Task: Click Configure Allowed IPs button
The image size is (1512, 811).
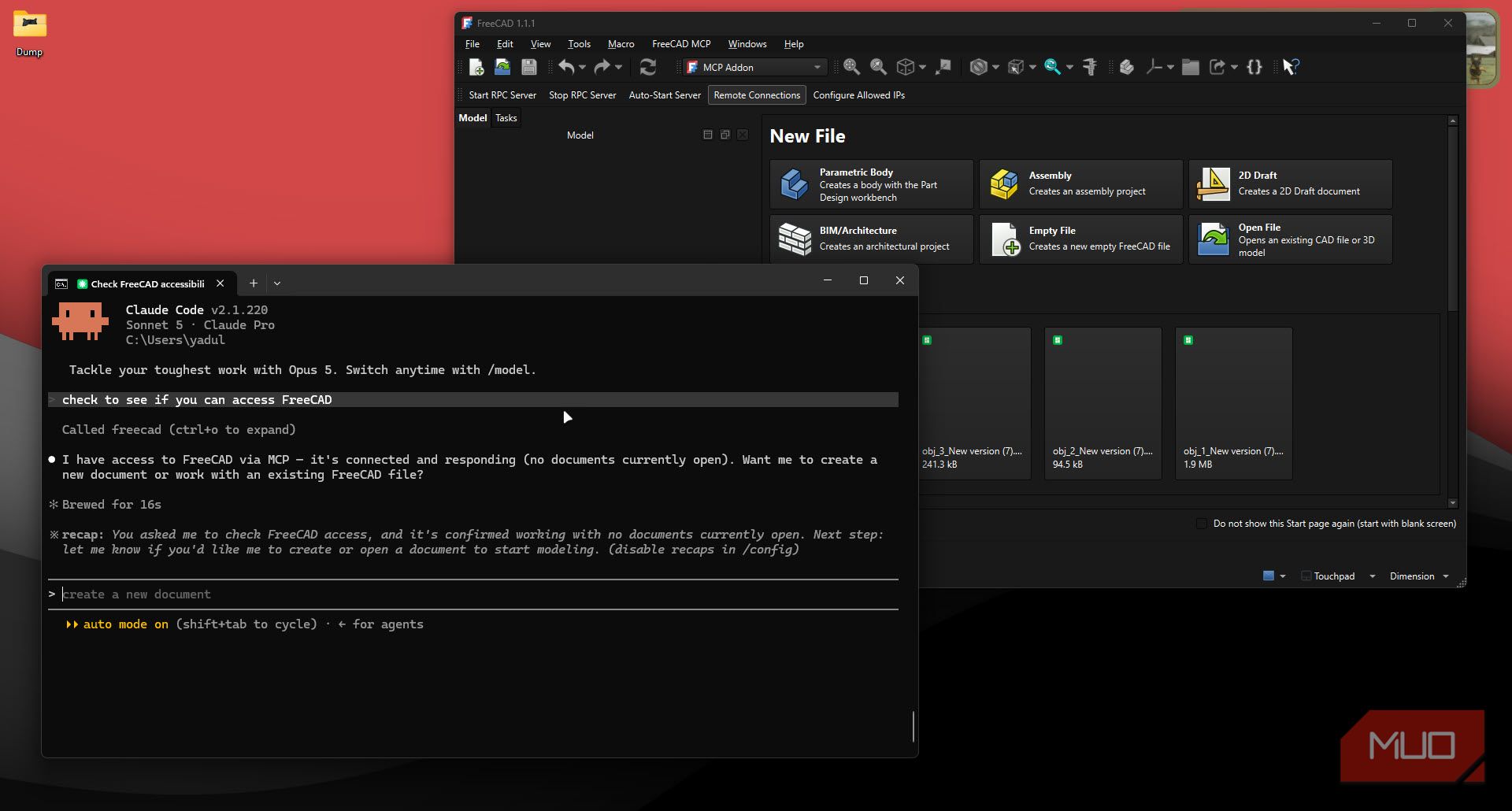Action: tap(858, 95)
